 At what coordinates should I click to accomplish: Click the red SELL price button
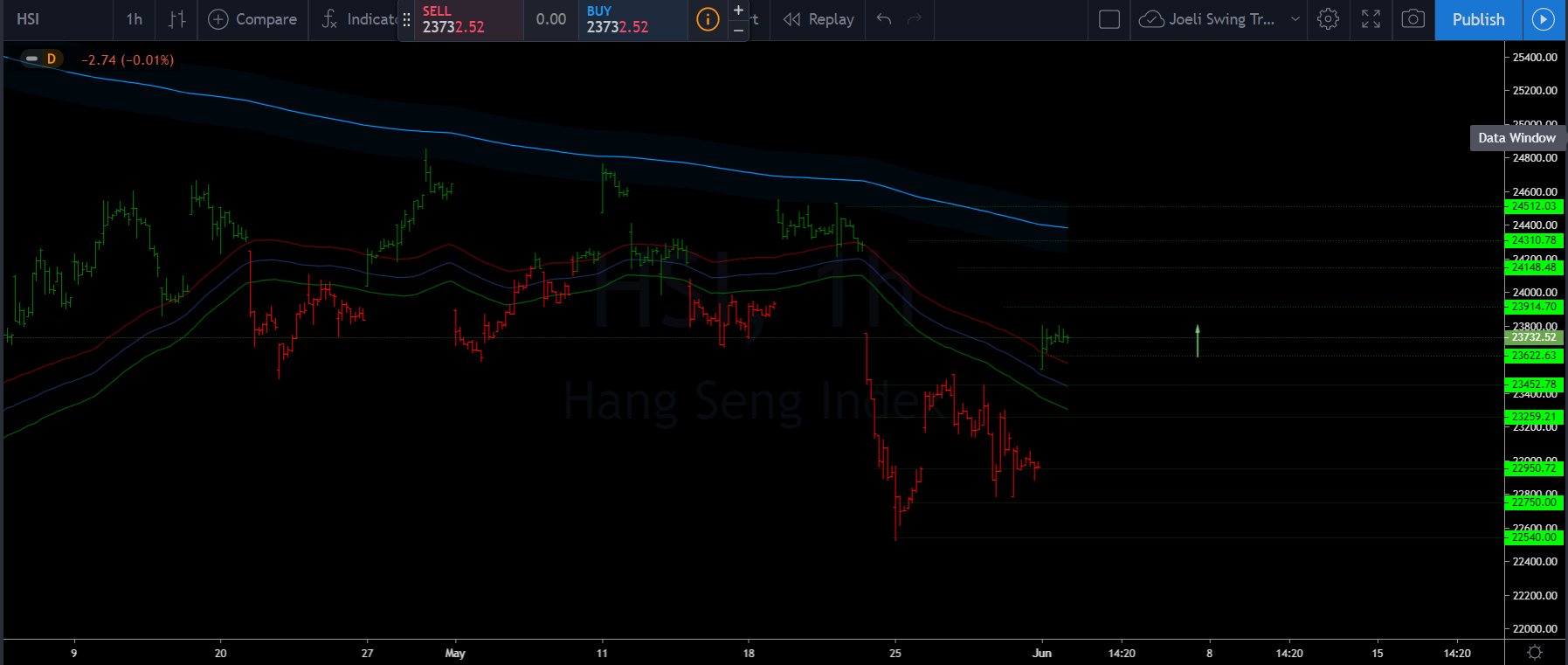(x=467, y=19)
